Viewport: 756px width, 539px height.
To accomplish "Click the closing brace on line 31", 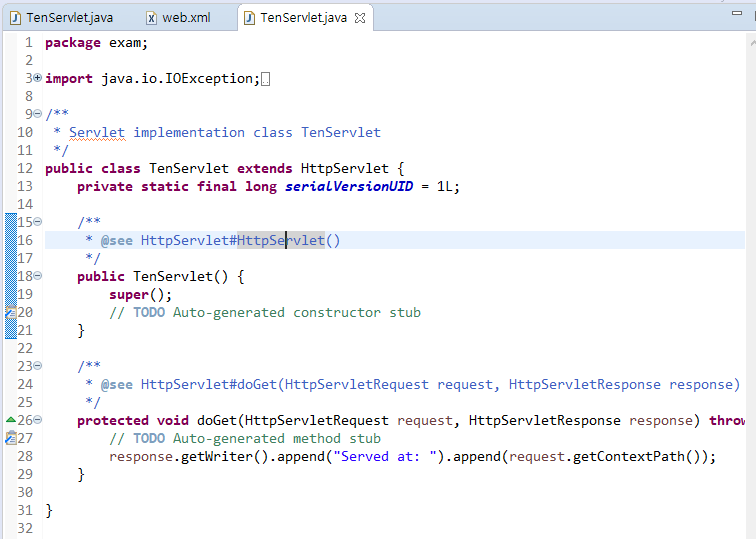I will pos(49,511).
